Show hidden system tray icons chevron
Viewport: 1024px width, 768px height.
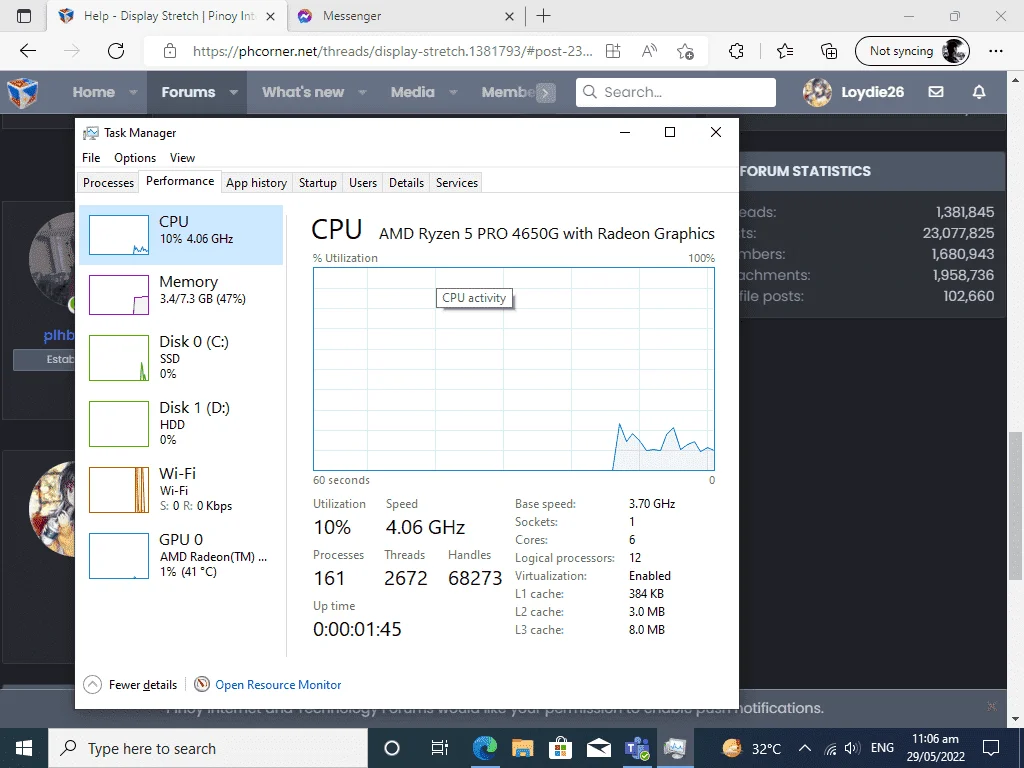[805, 748]
